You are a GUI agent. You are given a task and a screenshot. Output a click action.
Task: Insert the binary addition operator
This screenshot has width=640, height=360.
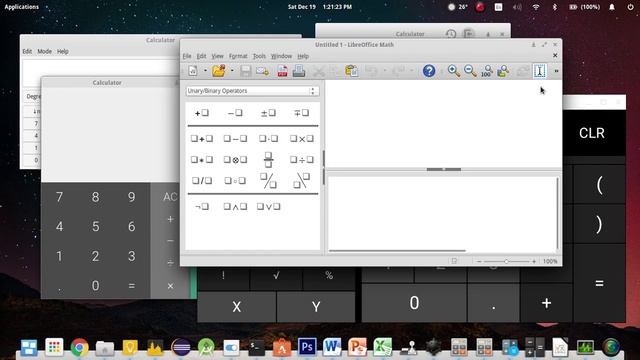pos(202,139)
